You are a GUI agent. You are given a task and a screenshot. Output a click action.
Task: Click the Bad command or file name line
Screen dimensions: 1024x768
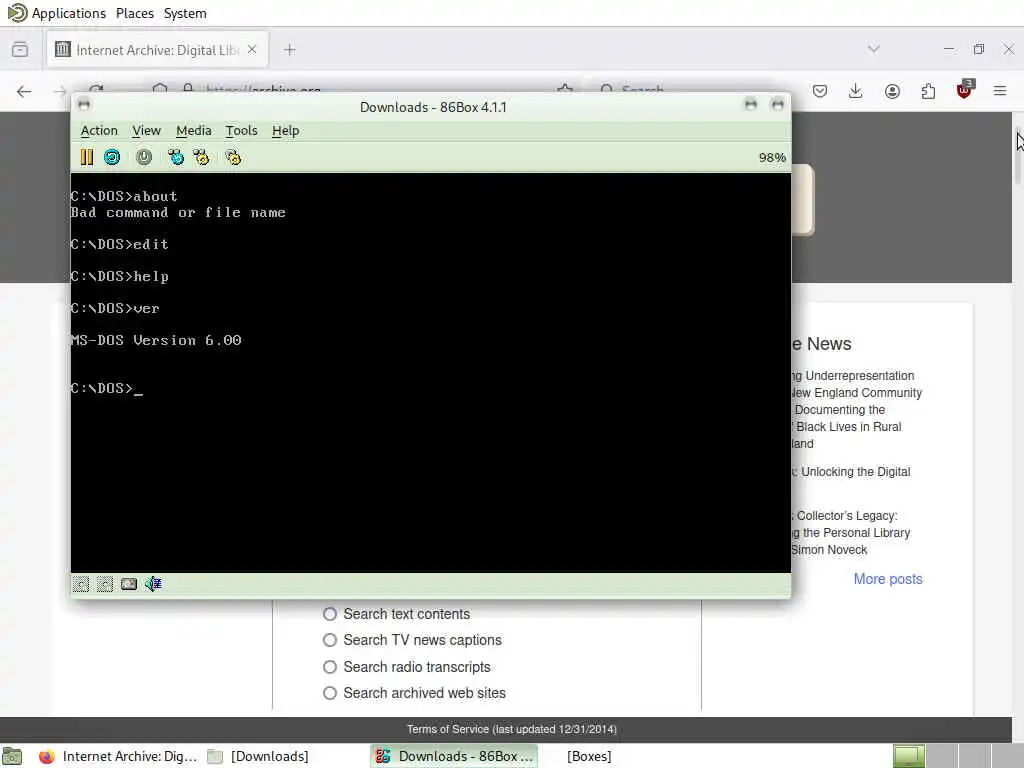[x=178, y=213]
